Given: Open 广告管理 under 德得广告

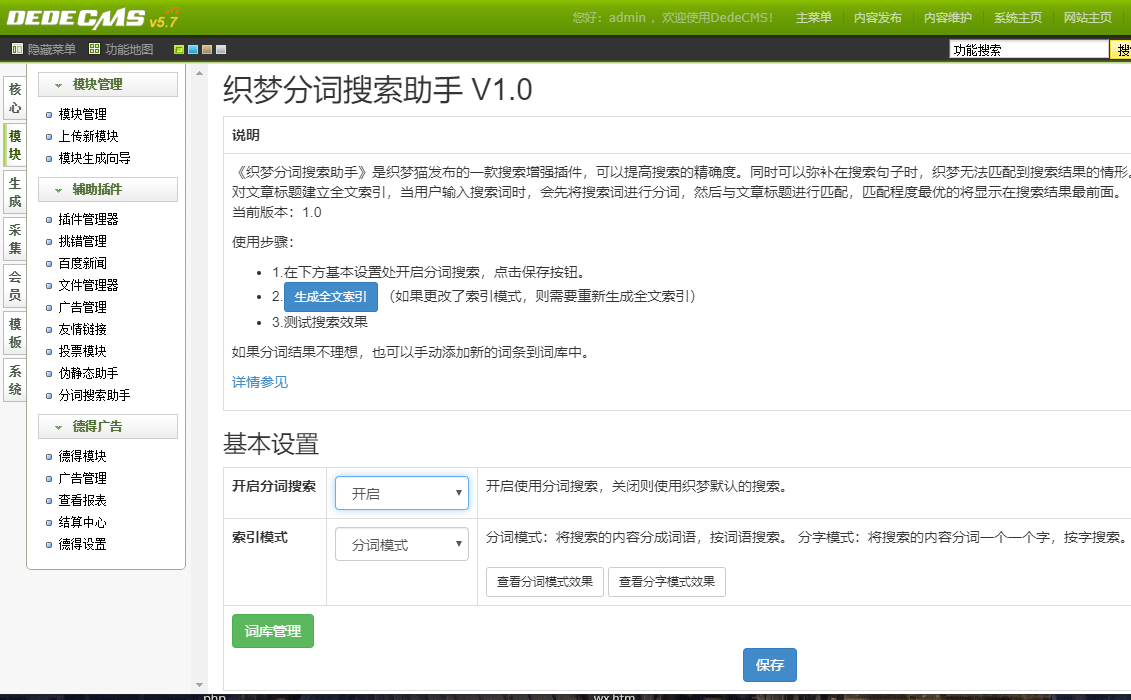Looking at the screenshot, I should pos(82,478).
